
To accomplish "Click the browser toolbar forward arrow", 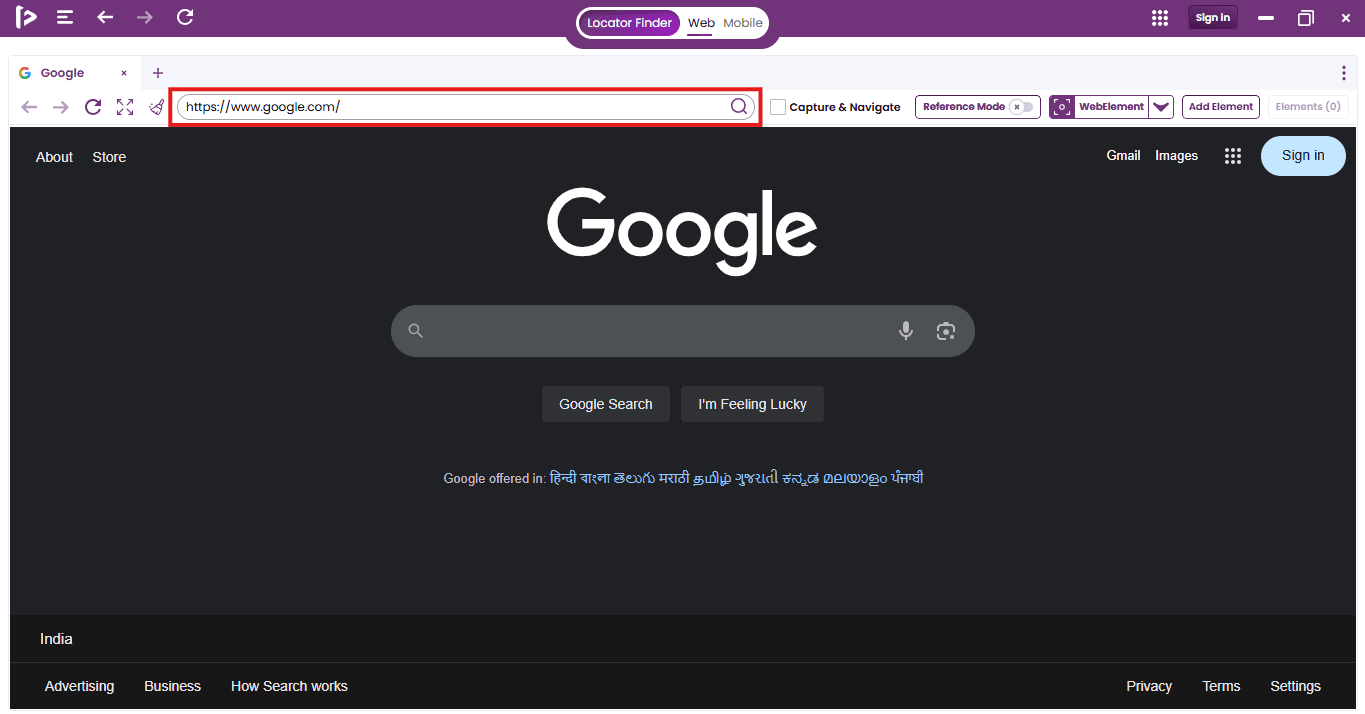I will [61, 107].
